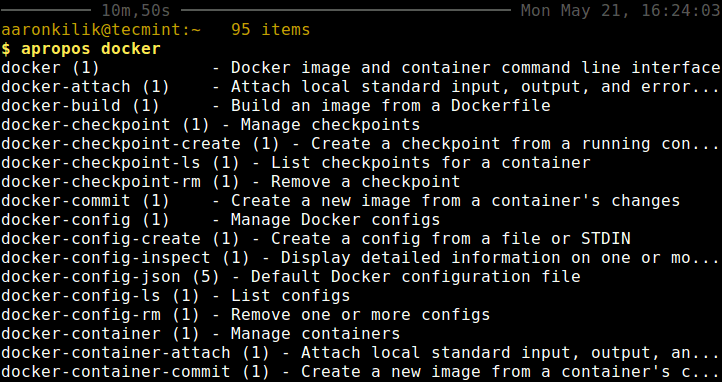Select the prompt 'aaronkilik@tecmint:~'
The image size is (722, 382).
click(101, 30)
